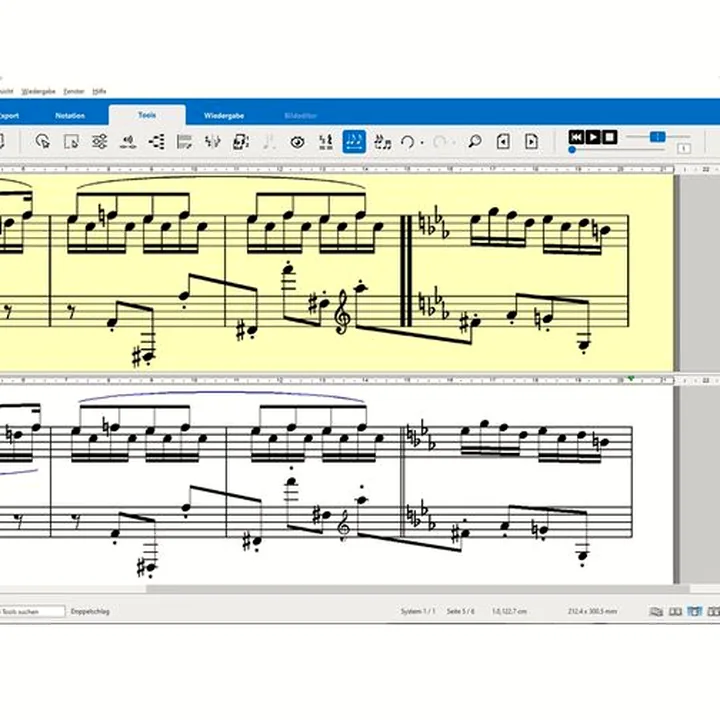Screen dimensions: 720x720
Task: Click the treble clef in the yellow scan
Action: point(343,312)
